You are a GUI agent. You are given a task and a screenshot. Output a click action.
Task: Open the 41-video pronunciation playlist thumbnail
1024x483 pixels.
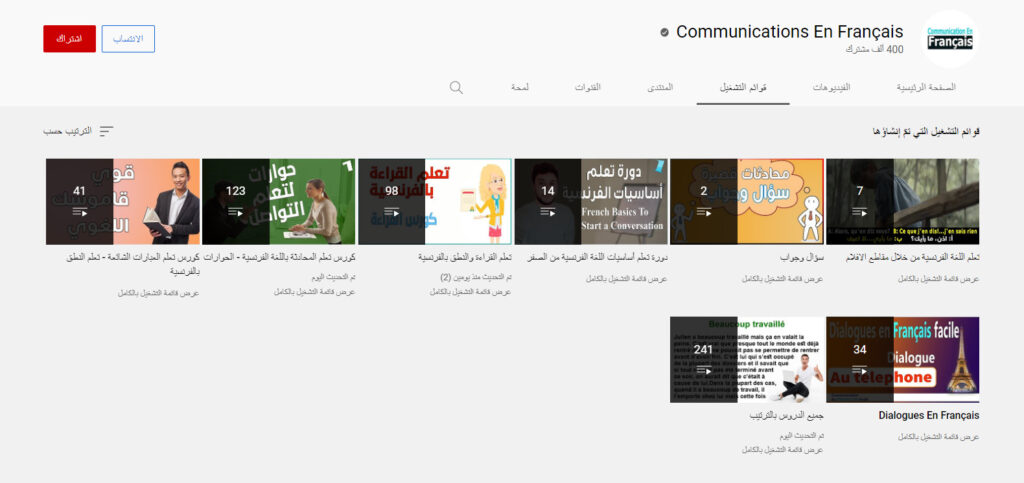coord(123,201)
